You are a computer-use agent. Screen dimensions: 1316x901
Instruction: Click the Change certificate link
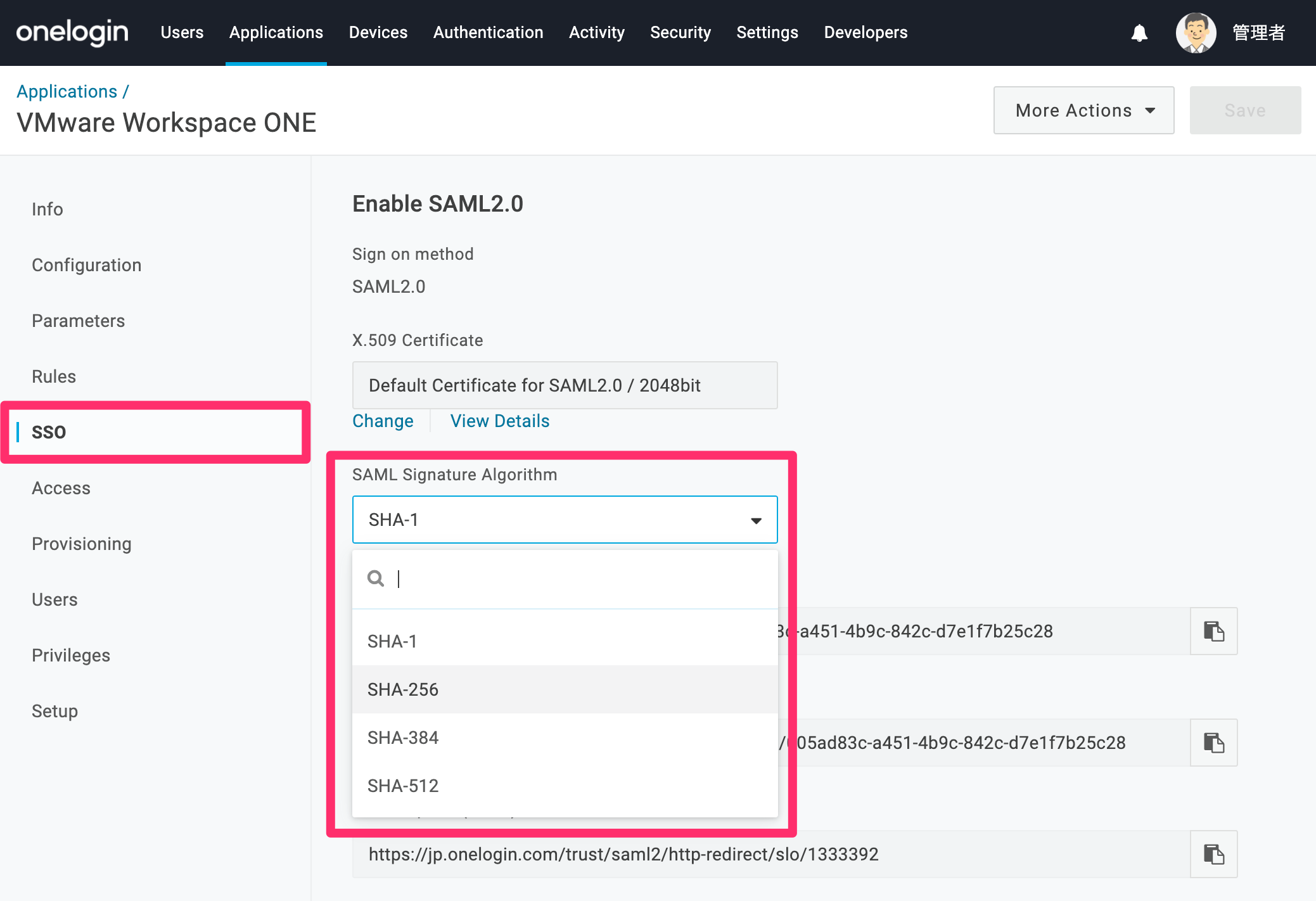point(383,421)
